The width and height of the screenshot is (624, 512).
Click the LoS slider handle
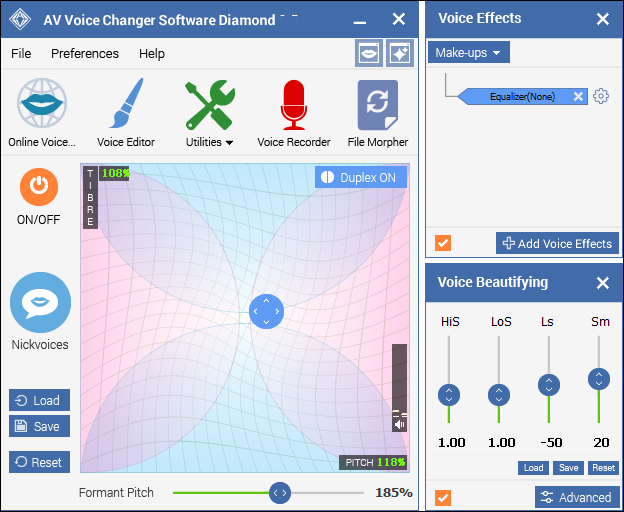[499, 395]
